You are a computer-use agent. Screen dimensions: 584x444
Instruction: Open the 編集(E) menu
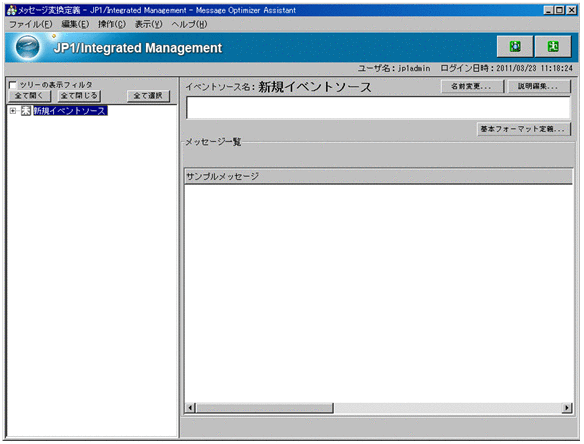[75, 24]
